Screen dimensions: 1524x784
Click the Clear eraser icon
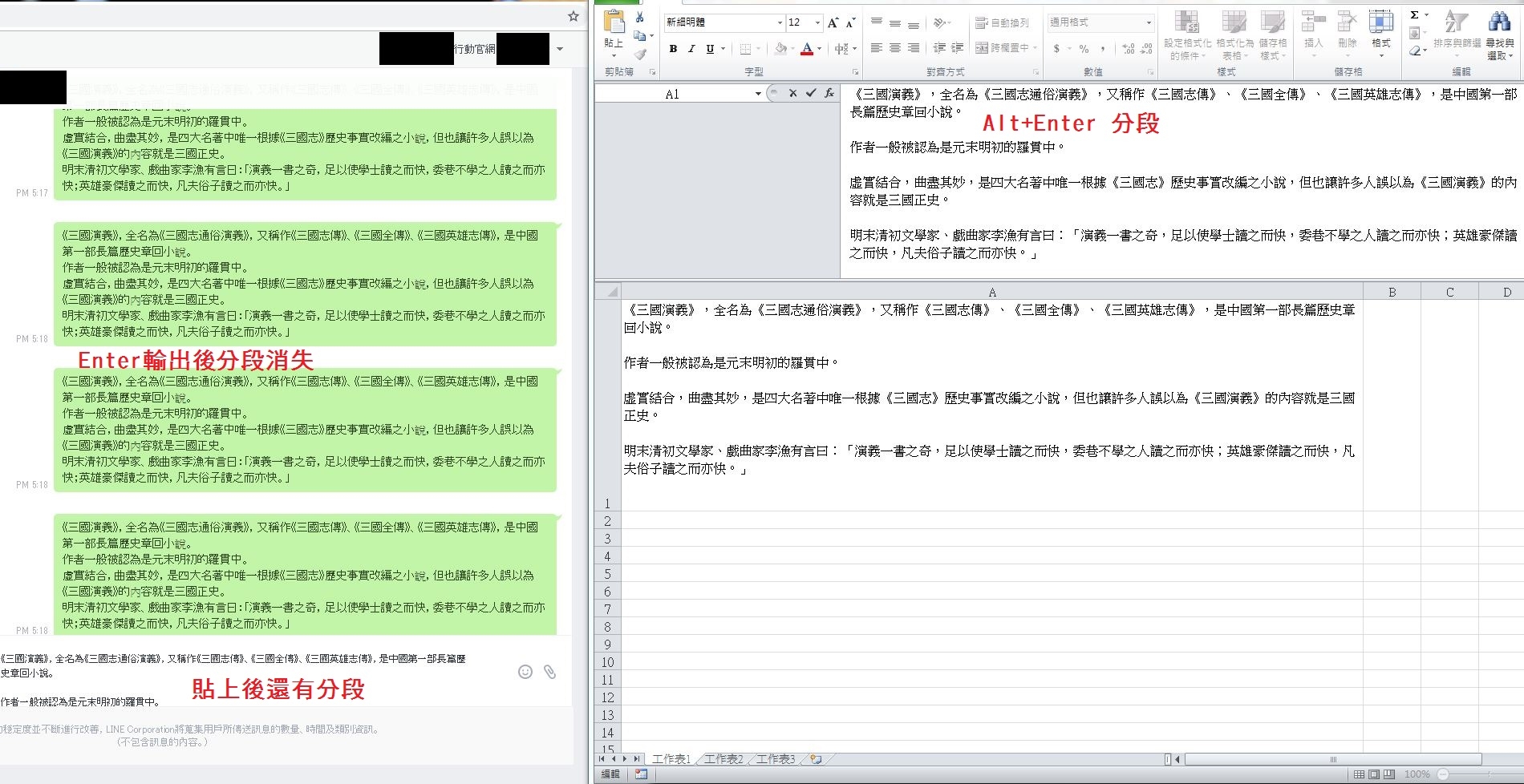(1417, 51)
